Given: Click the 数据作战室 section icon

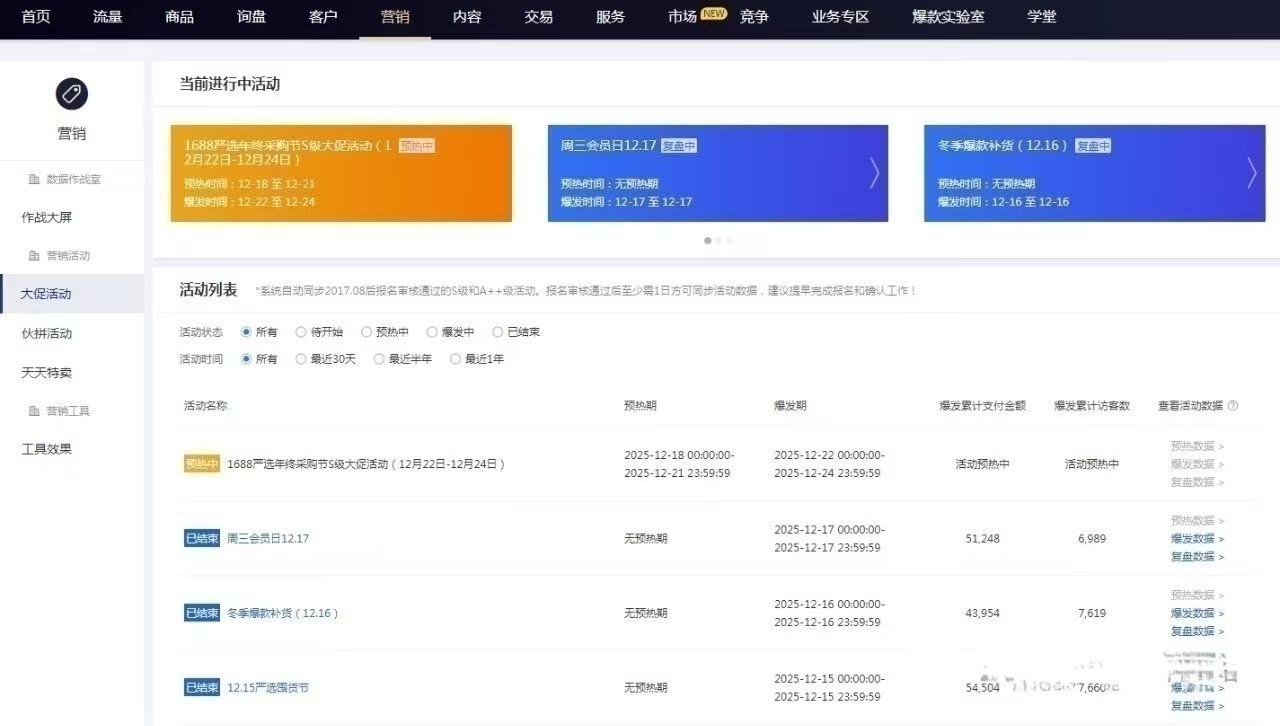Looking at the screenshot, I should [x=35, y=179].
